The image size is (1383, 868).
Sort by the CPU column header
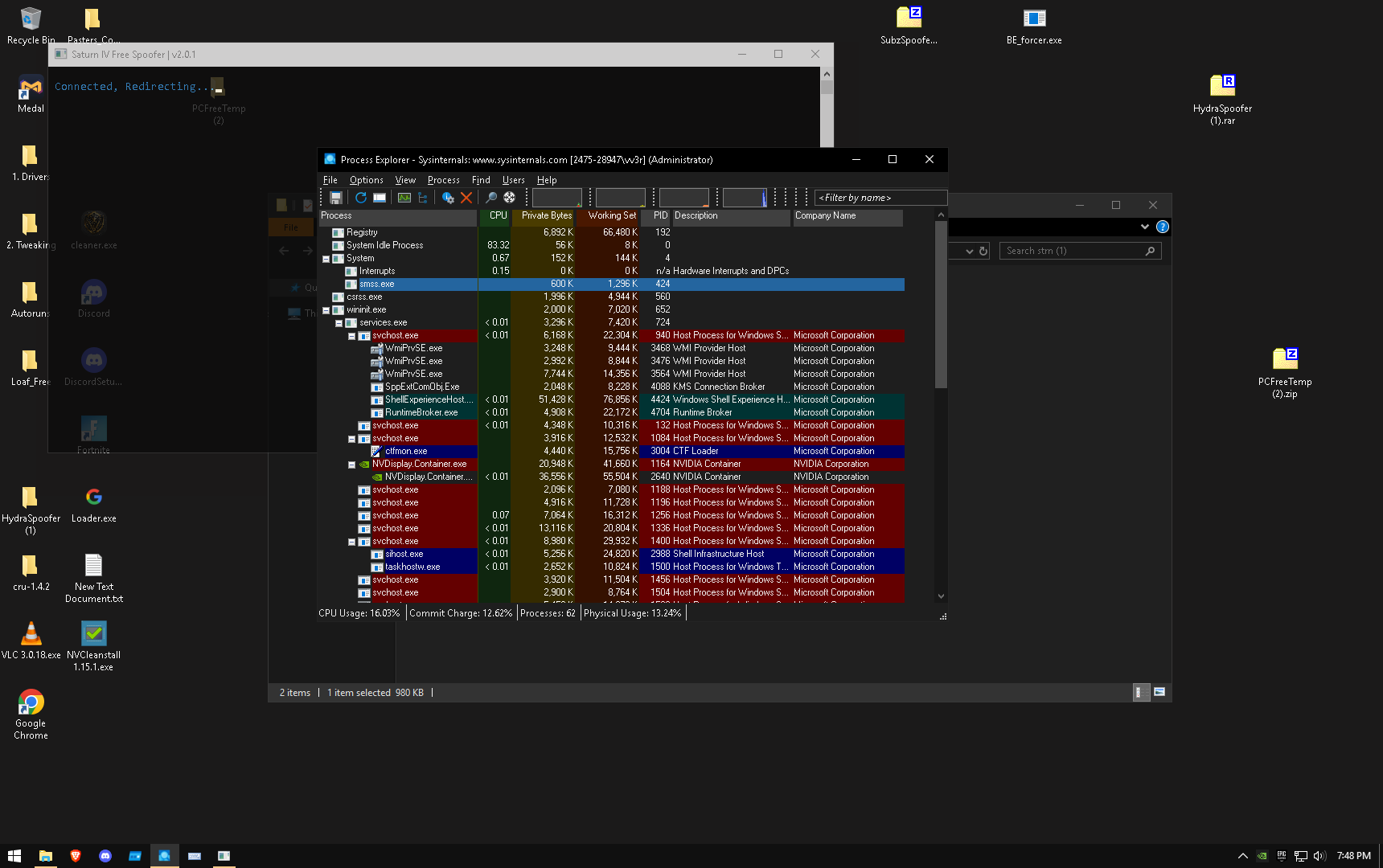point(495,215)
